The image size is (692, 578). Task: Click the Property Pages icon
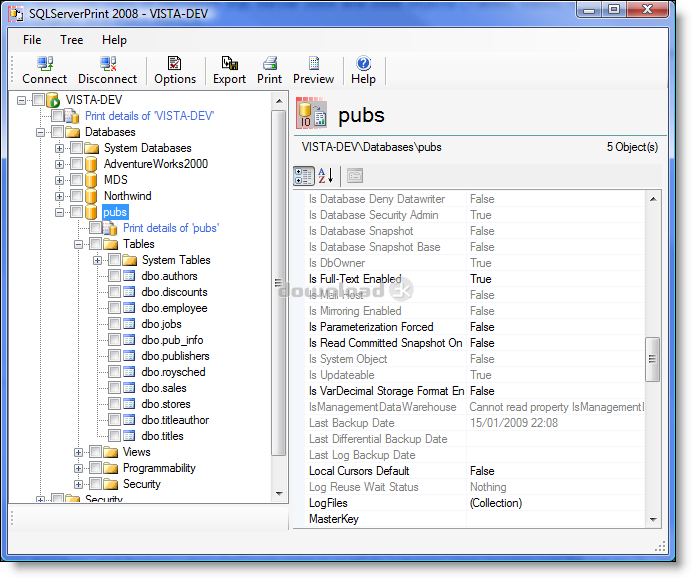pyautogui.click(x=355, y=176)
